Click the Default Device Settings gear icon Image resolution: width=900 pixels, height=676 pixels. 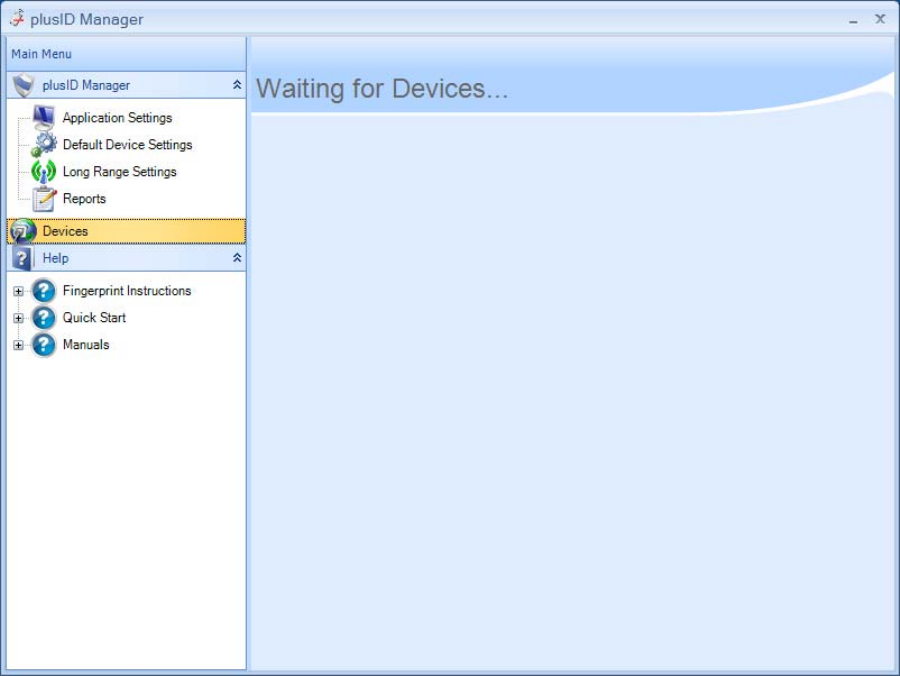point(44,144)
